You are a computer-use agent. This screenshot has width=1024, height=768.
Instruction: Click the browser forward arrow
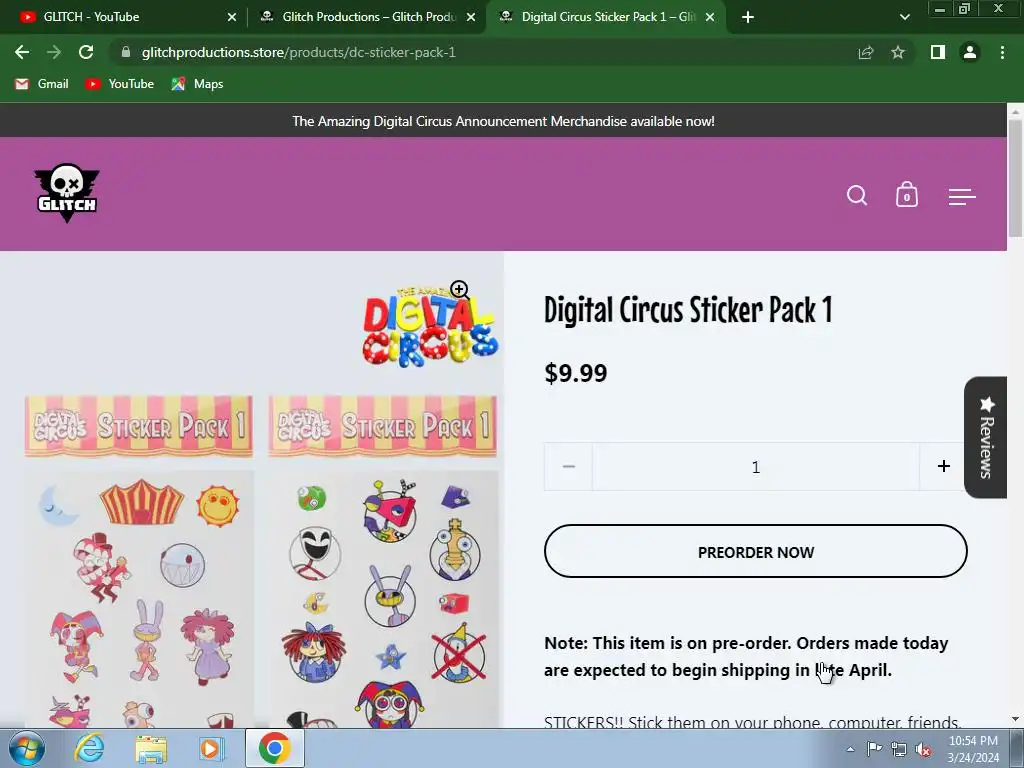coord(54,52)
